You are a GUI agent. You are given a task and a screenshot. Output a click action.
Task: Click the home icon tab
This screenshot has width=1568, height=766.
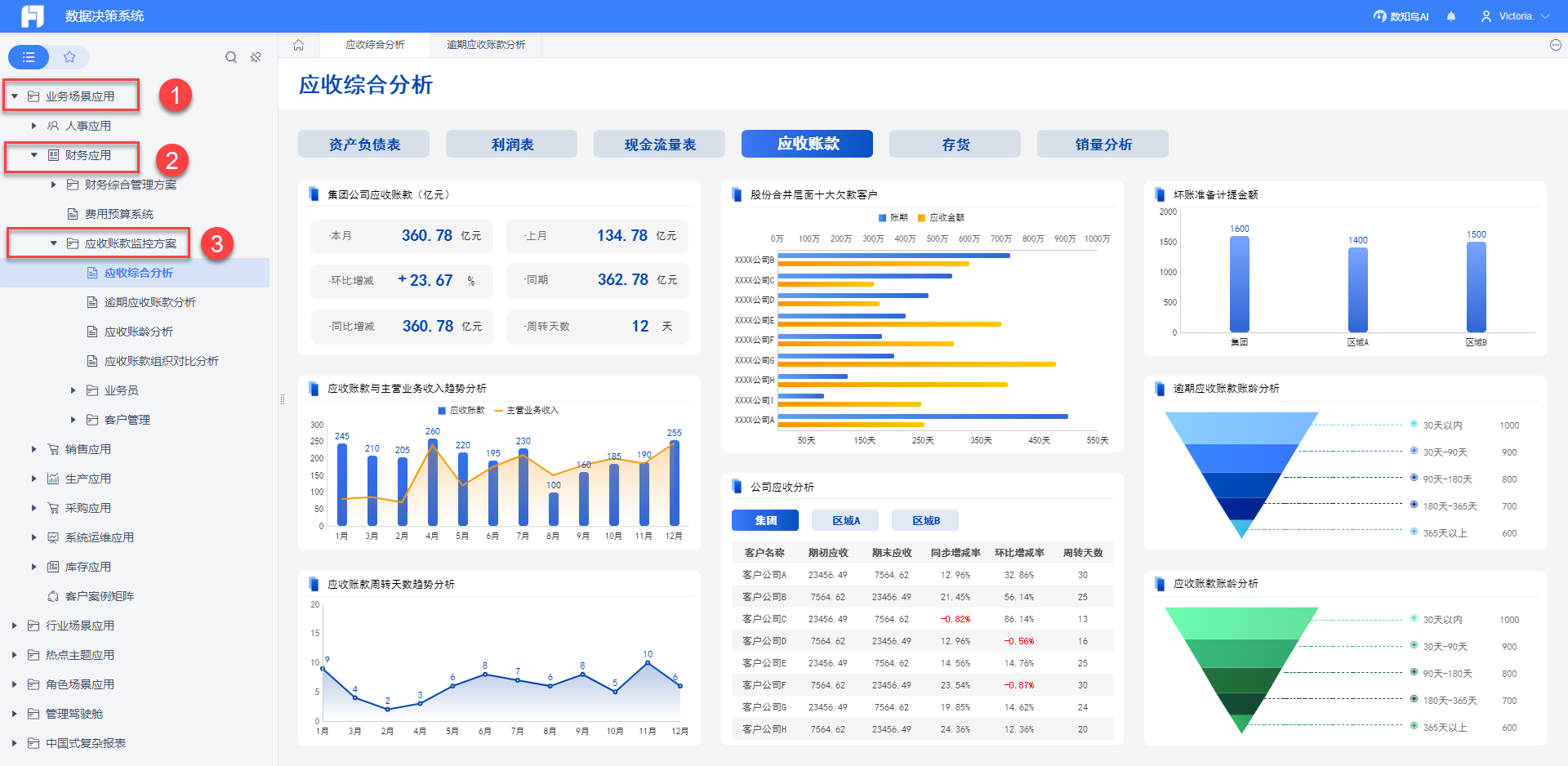point(299,45)
